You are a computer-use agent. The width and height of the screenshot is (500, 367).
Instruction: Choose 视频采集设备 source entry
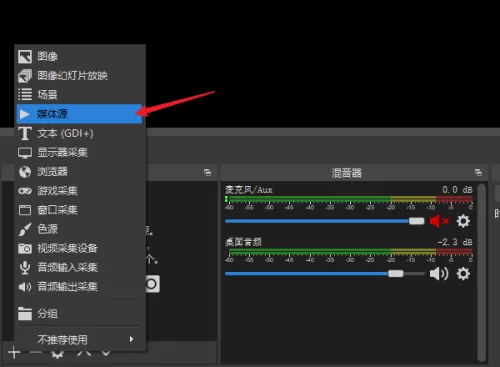(x=80, y=248)
